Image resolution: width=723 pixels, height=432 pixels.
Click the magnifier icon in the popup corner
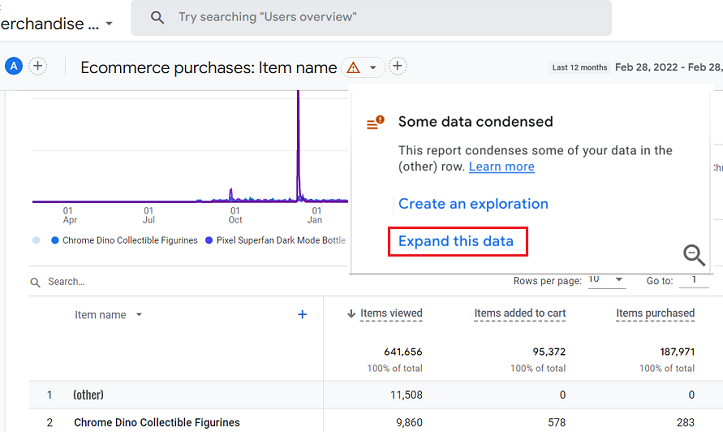pyautogui.click(x=694, y=256)
